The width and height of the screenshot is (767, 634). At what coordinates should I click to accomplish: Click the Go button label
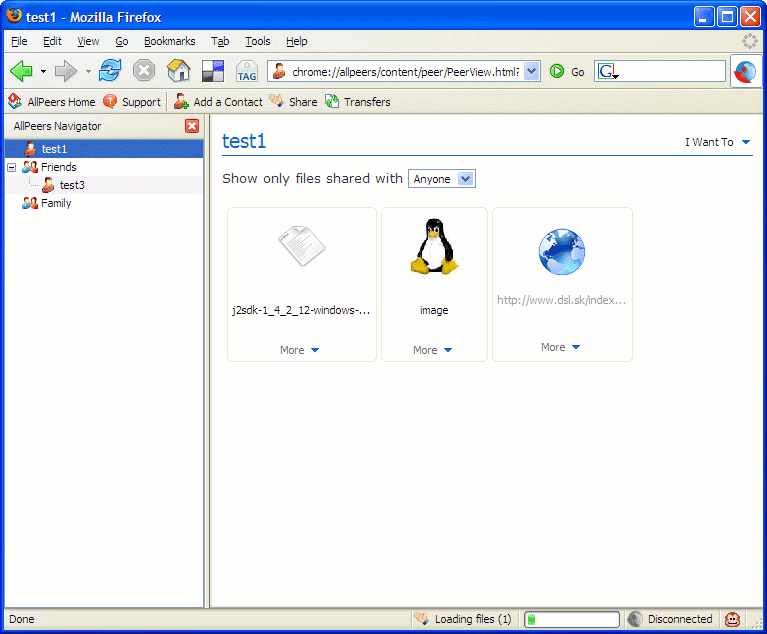(x=578, y=72)
